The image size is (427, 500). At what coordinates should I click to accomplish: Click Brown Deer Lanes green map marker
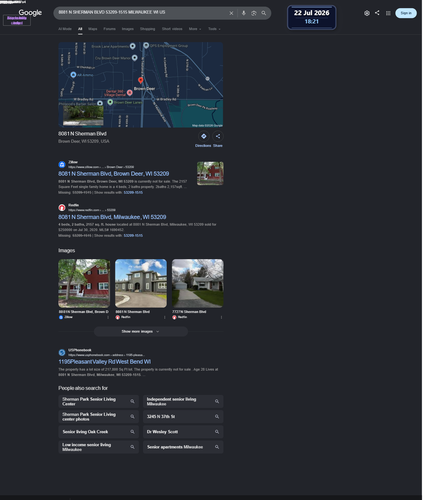[110, 102]
